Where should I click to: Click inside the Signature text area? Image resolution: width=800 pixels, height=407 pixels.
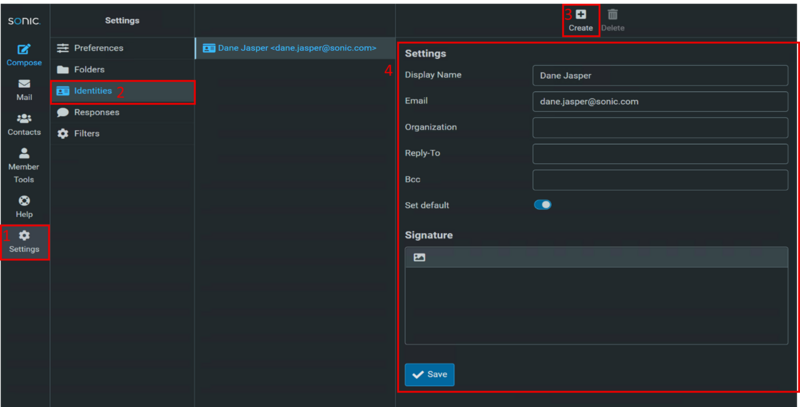click(x=595, y=306)
